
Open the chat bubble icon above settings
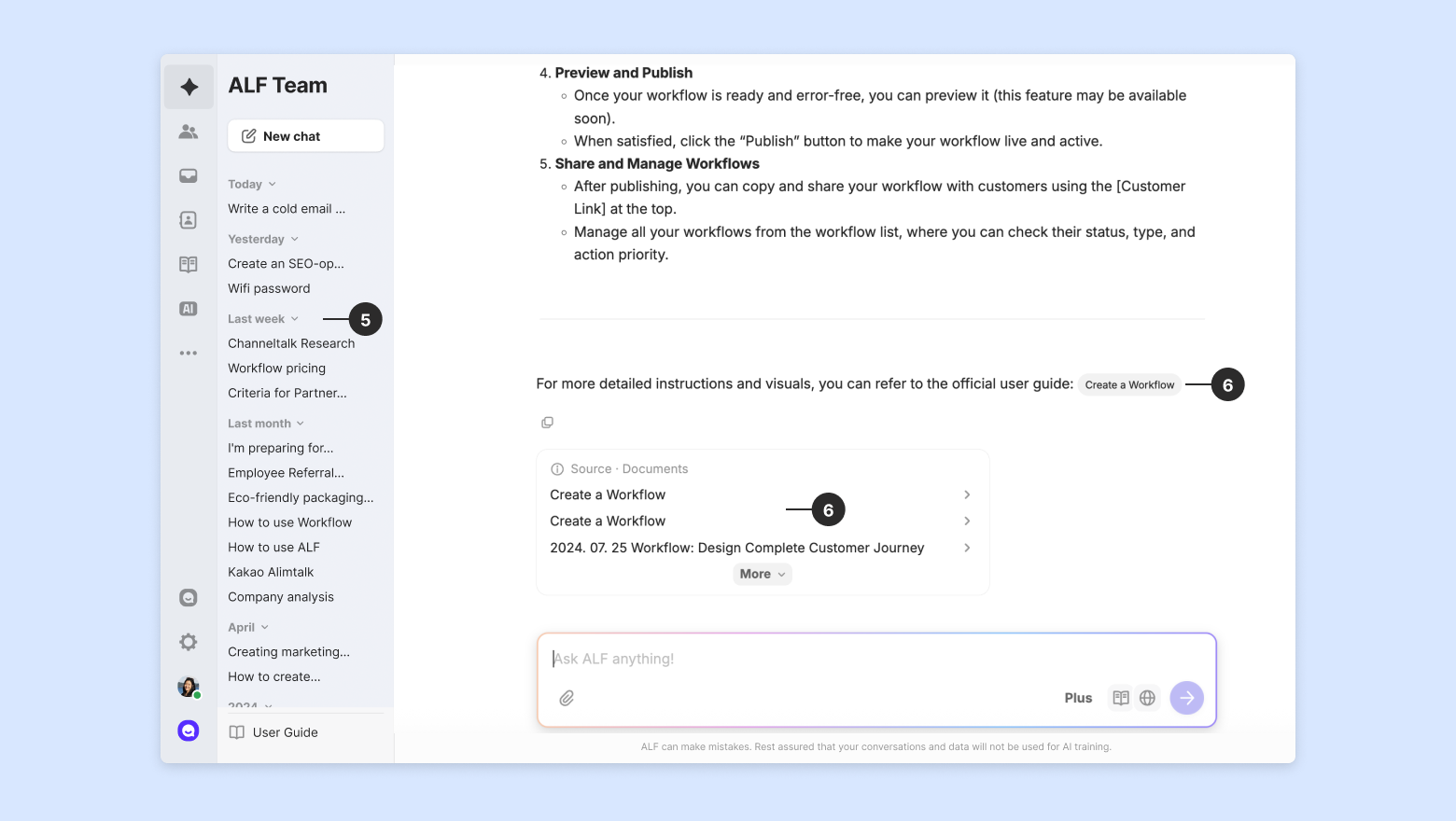[189, 597]
